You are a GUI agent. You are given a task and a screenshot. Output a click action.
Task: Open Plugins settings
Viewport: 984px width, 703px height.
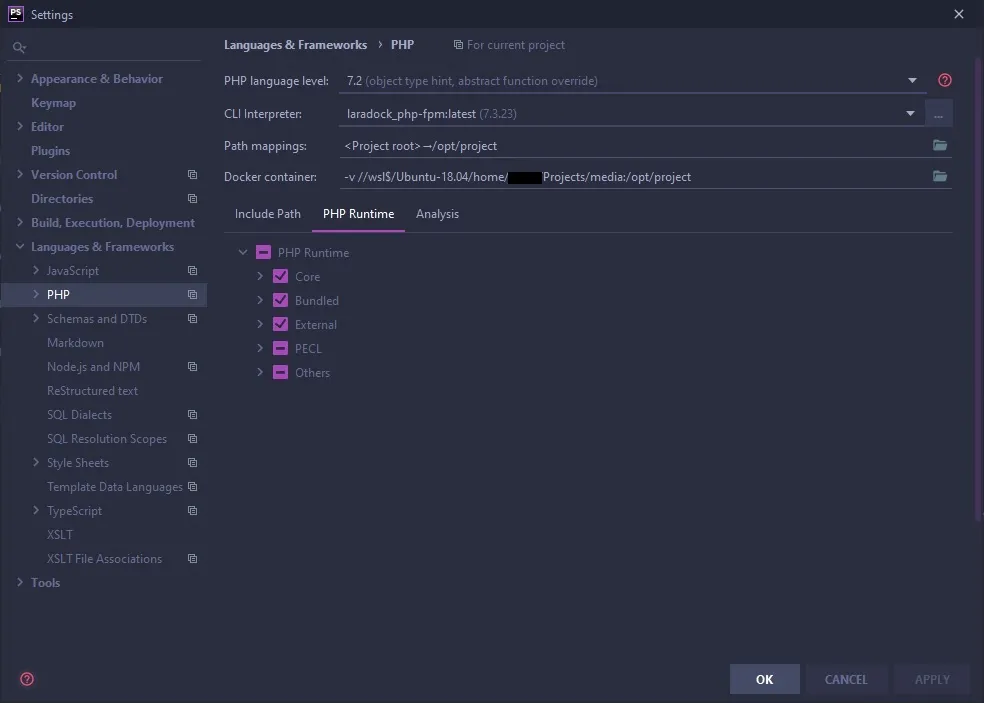click(50, 151)
